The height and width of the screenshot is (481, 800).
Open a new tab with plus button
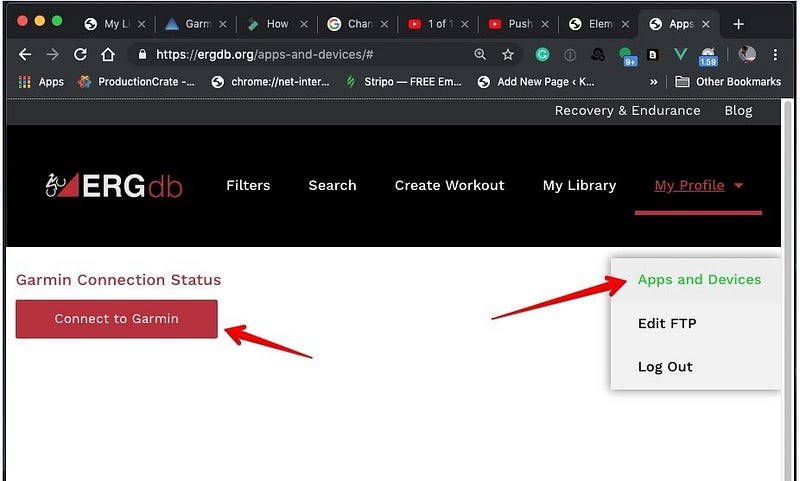[738, 24]
